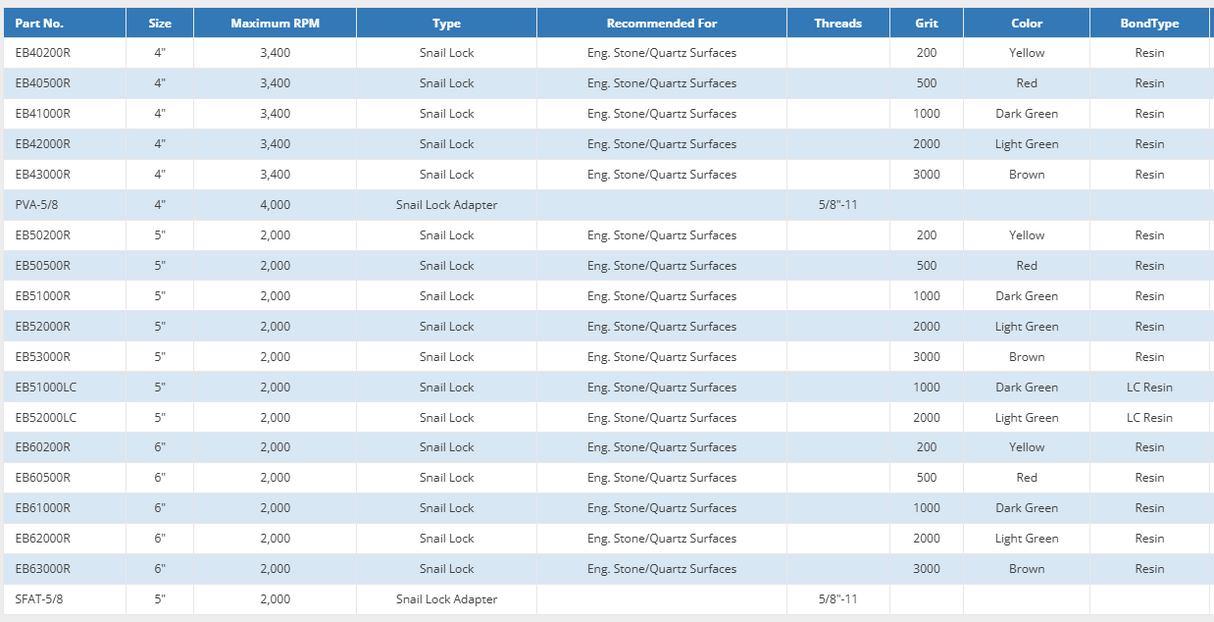Screen dimensions: 1214x622
Task: Click the Part No. column header
Action: (x=40, y=23)
